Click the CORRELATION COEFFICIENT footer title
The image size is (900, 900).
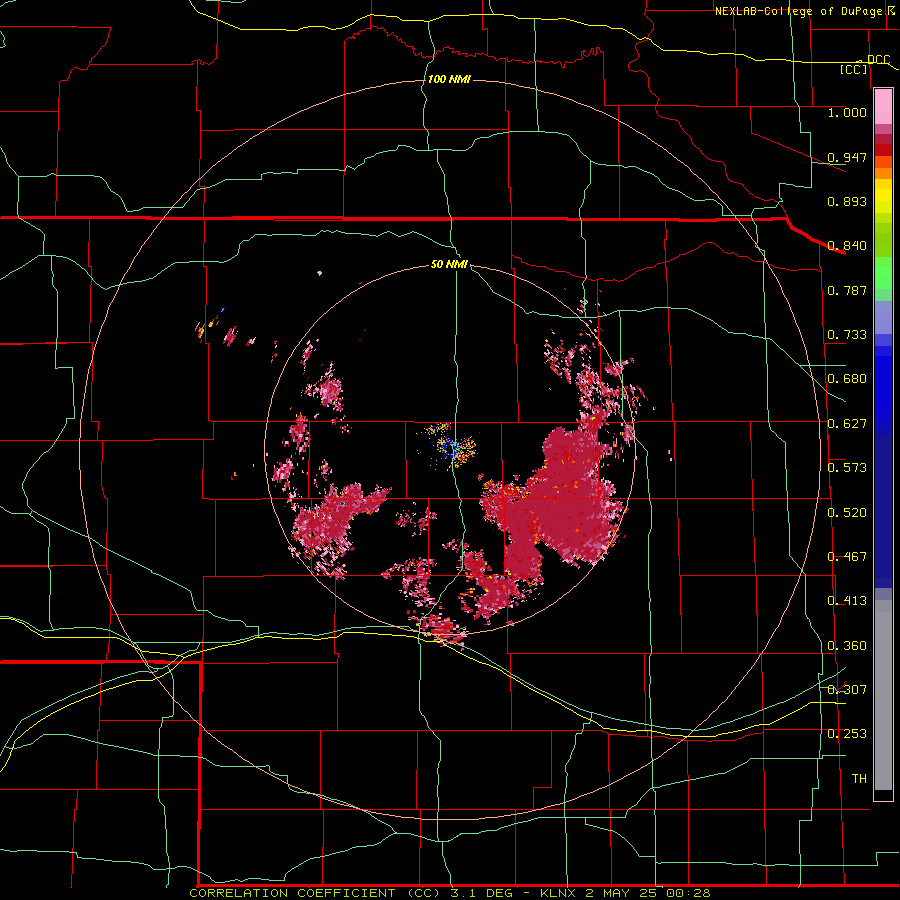click(x=296, y=893)
